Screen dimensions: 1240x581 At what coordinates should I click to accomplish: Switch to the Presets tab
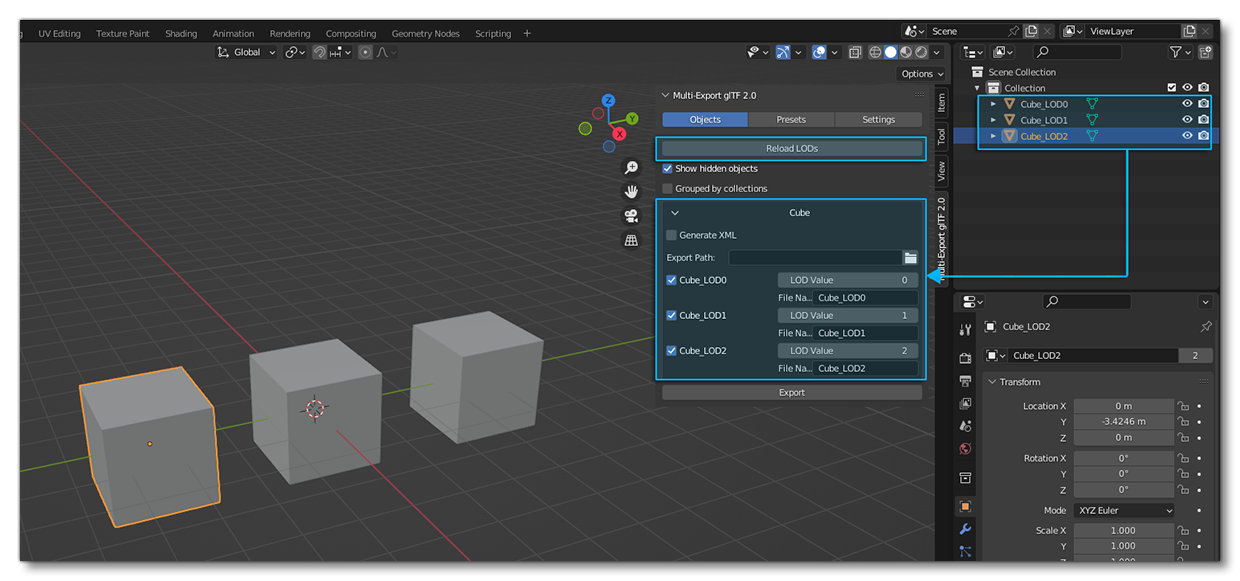(791, 119)
